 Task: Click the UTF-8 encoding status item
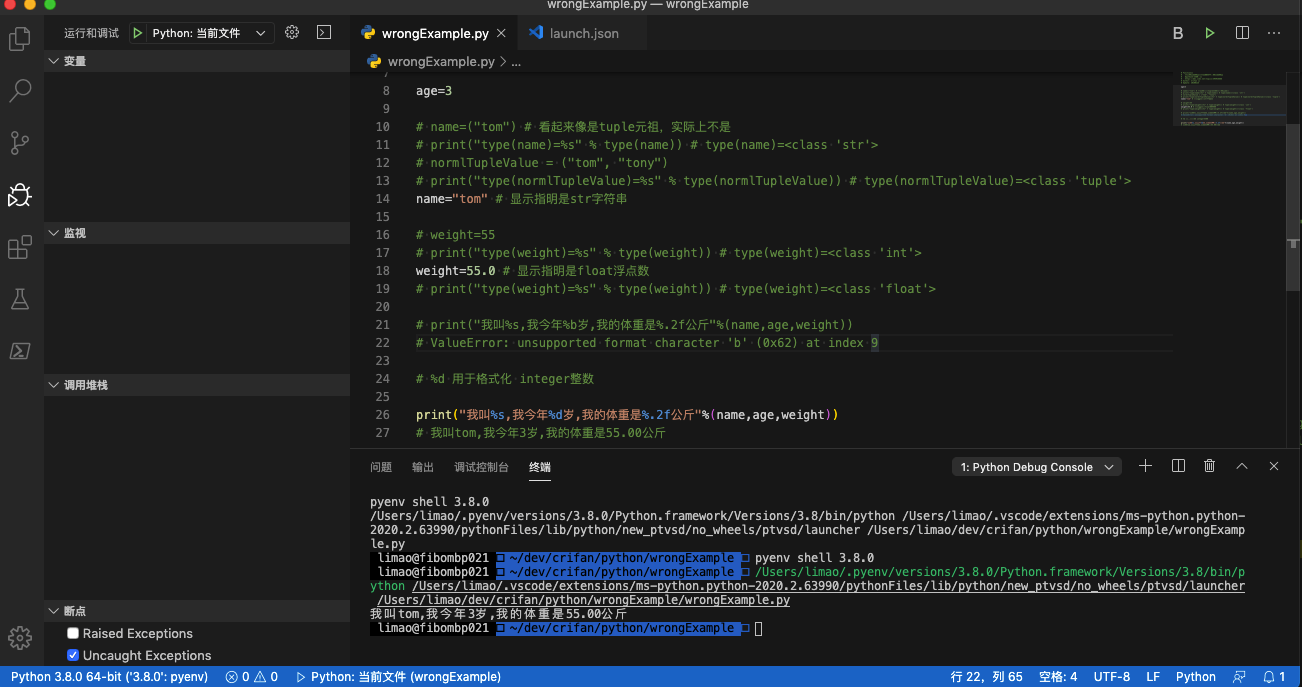tap(1111, 677)
